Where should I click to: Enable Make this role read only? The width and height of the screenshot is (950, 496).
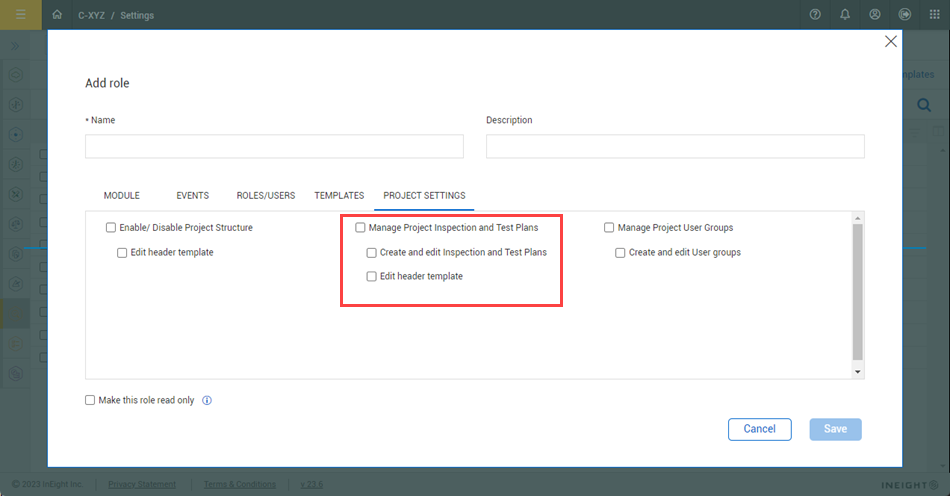tap(90, 400)
